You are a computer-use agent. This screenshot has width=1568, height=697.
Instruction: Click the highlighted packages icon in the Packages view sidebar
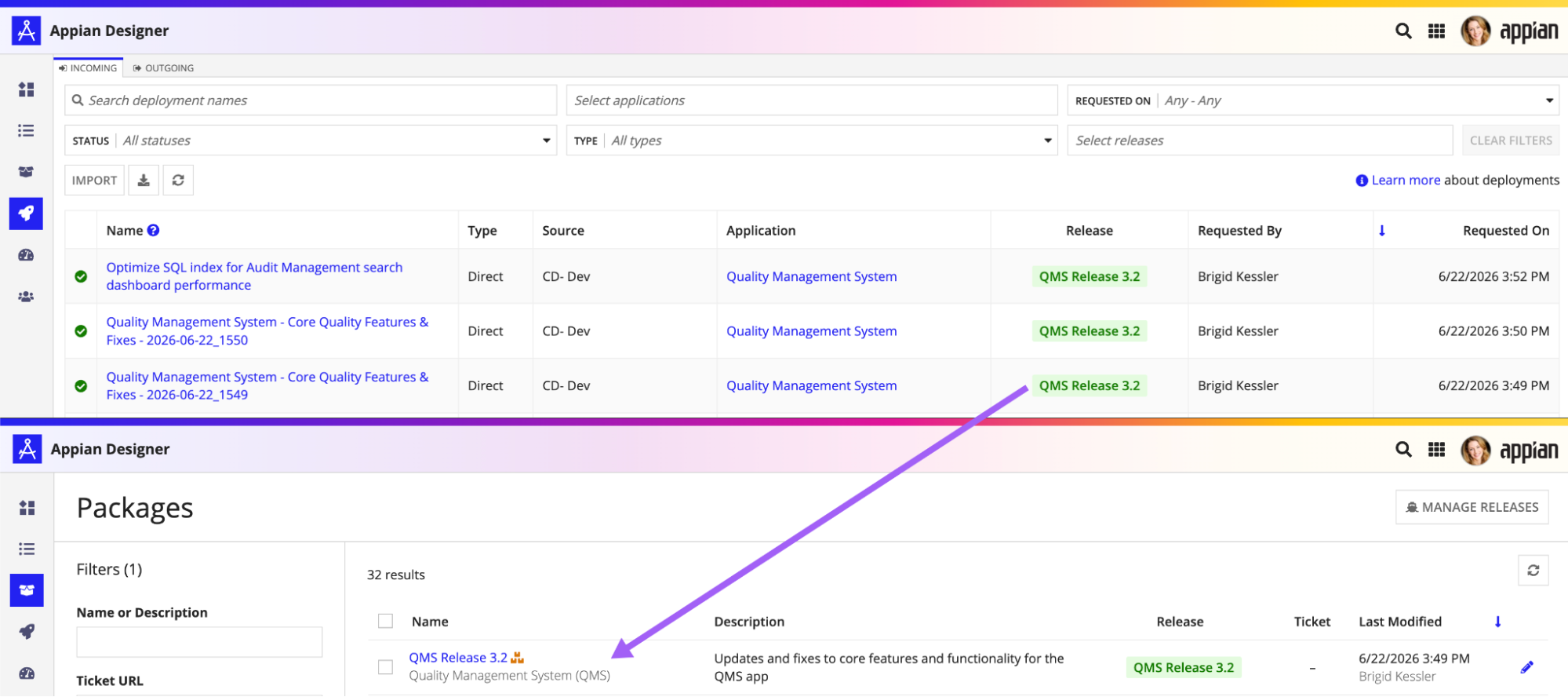click(27, 590)
